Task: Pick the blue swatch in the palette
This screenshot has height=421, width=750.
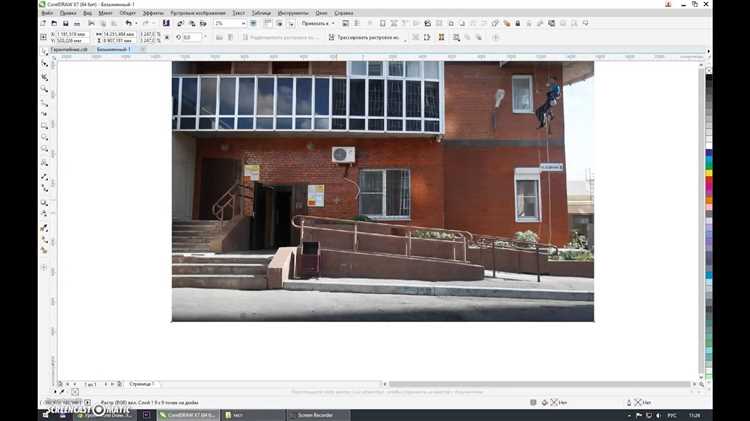Action: coord(709,153)
